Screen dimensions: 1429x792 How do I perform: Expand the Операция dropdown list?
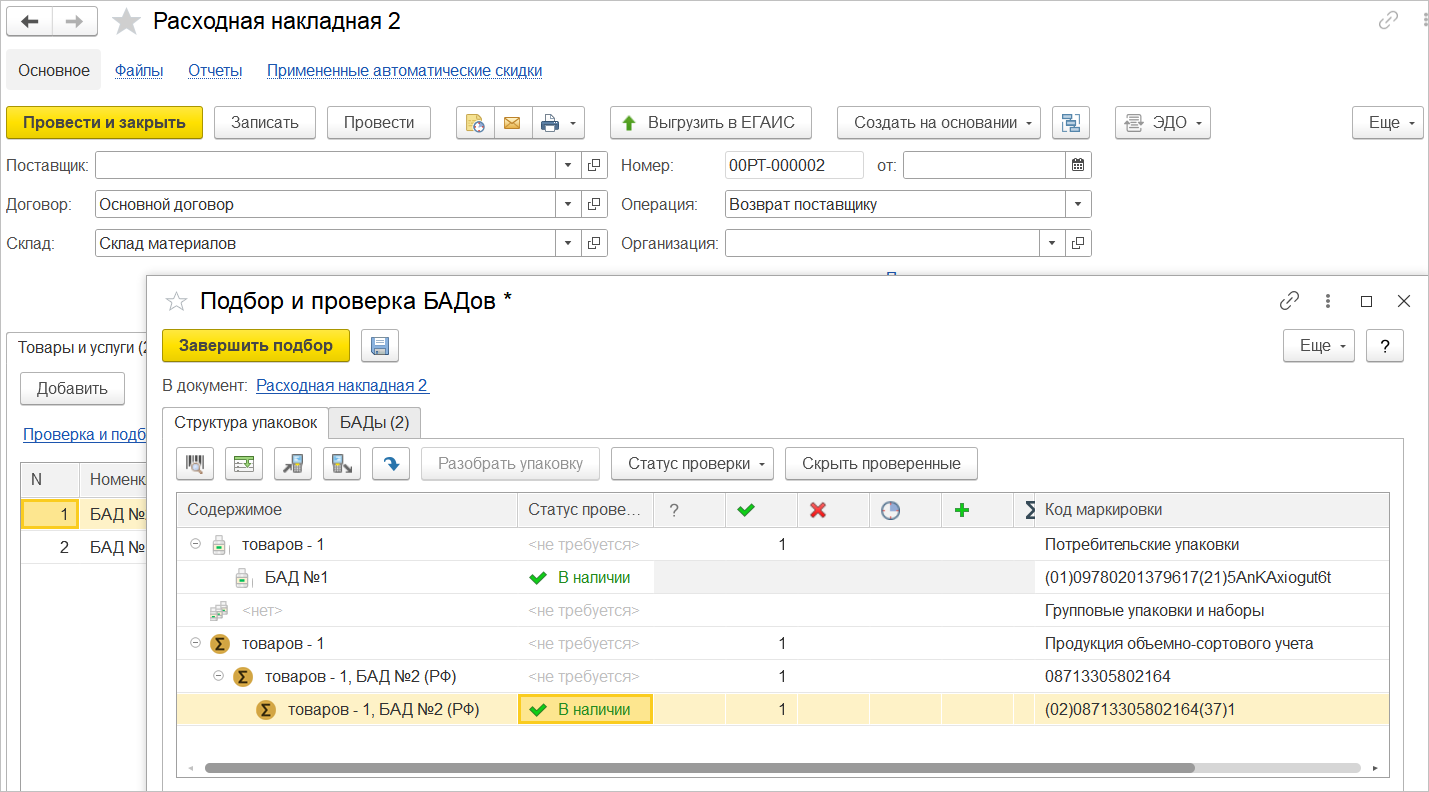(1078, 204)
